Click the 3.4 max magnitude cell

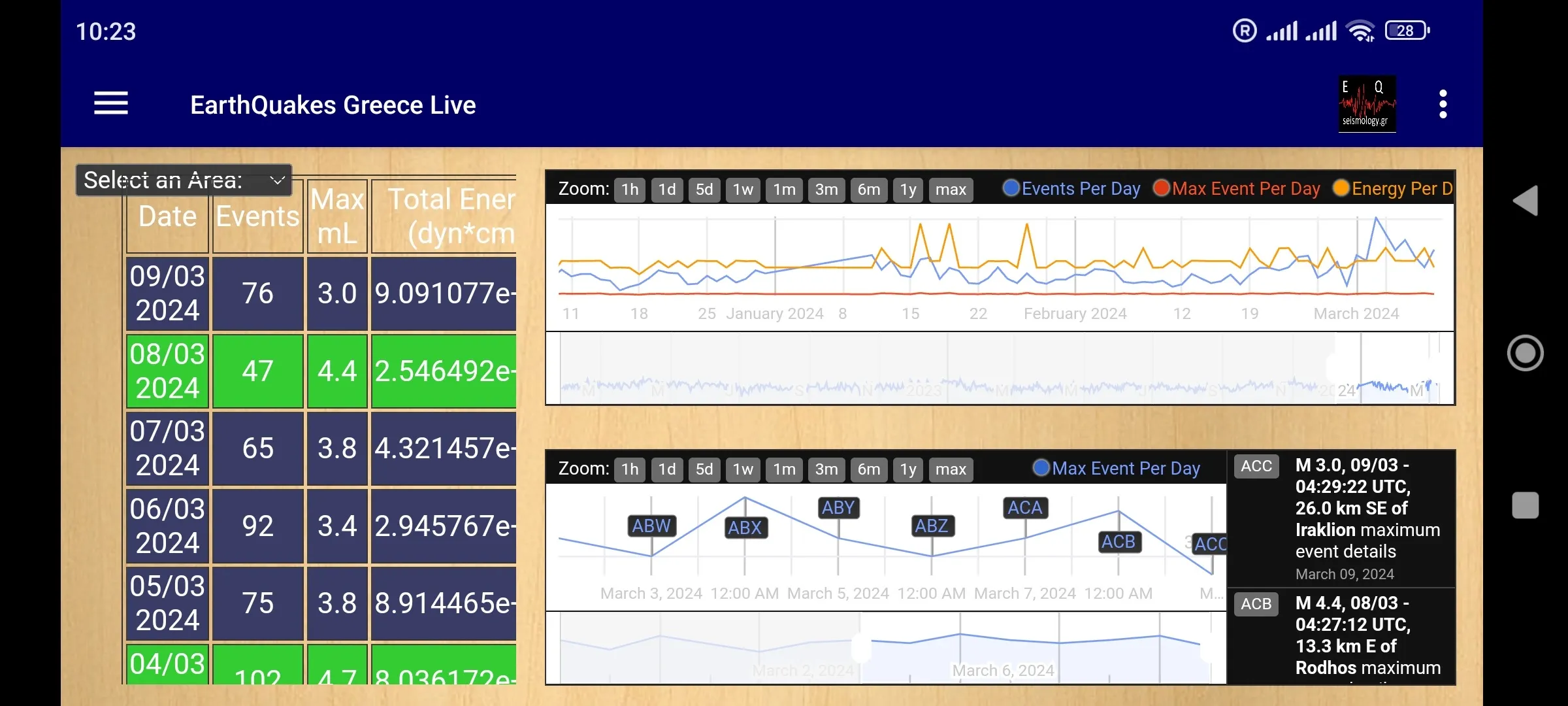pos(337,526)
